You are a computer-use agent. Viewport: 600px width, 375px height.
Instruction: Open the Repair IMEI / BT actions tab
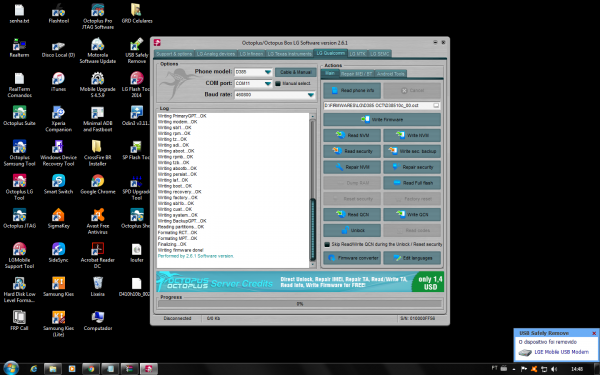click(356, 74)
